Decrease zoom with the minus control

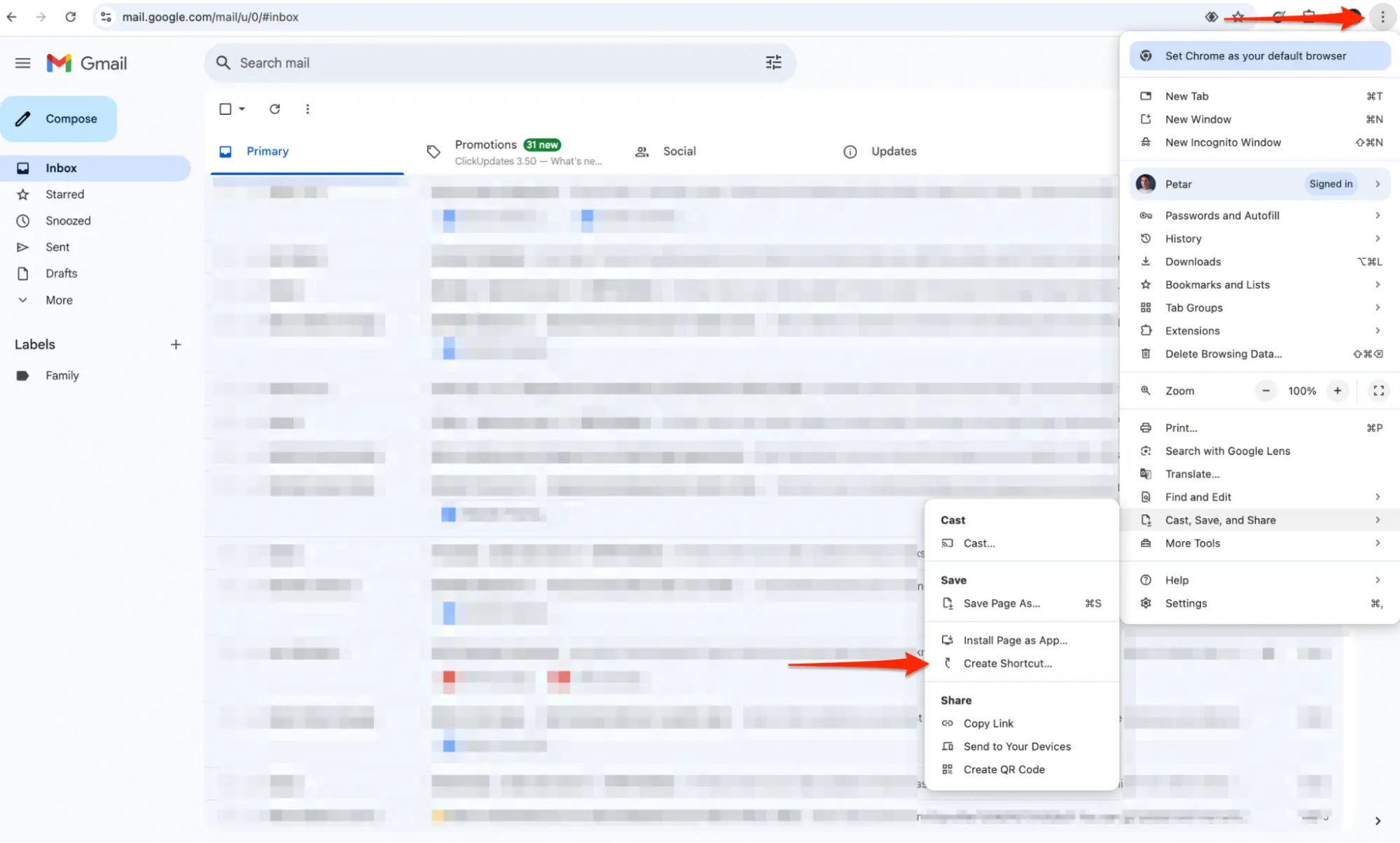pos(1265,390)
